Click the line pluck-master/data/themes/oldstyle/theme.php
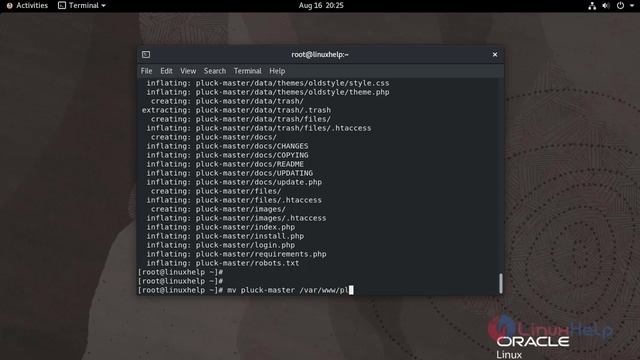The image size is (640, 360). pyautogui.click(x=268, y=92)
